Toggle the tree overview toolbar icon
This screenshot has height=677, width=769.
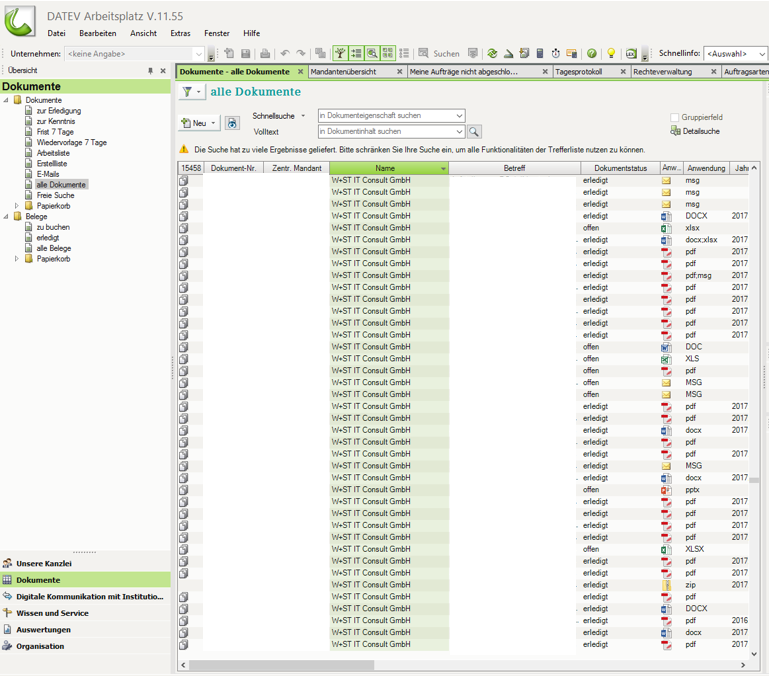340,53
